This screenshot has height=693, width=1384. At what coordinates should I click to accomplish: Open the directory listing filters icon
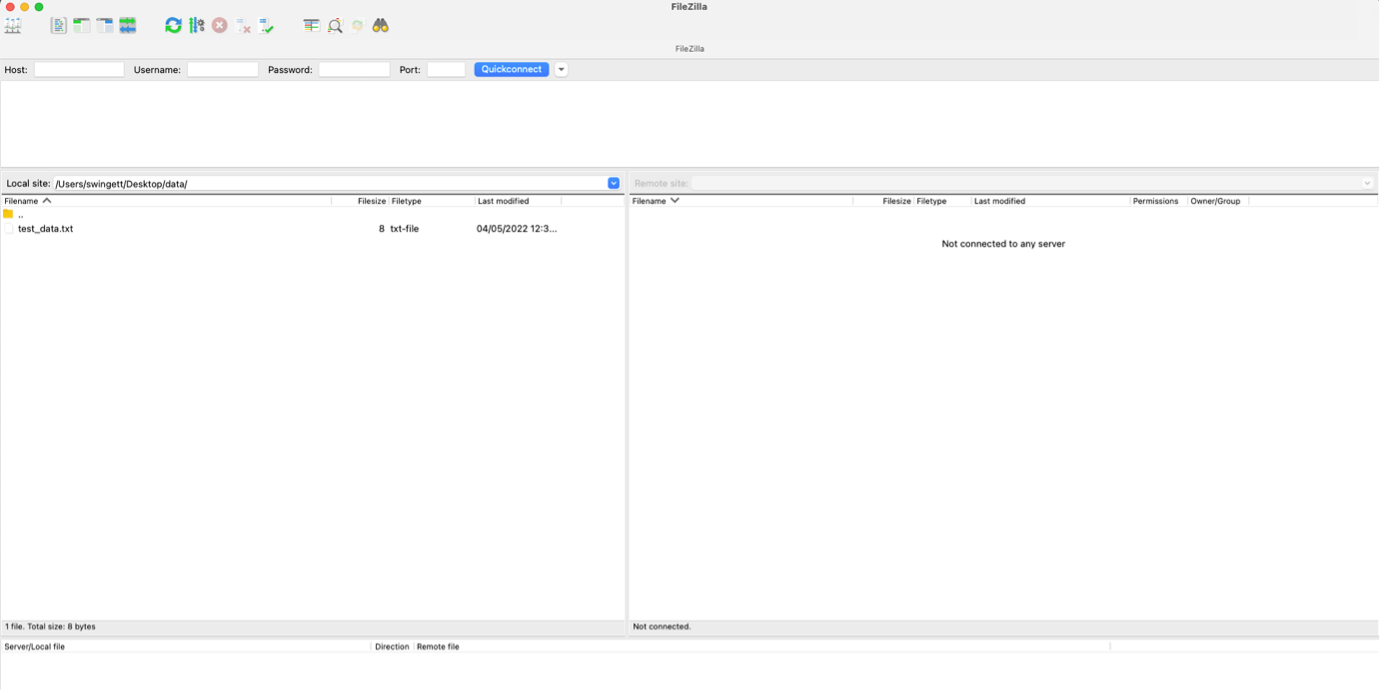(x=312, y=26)
